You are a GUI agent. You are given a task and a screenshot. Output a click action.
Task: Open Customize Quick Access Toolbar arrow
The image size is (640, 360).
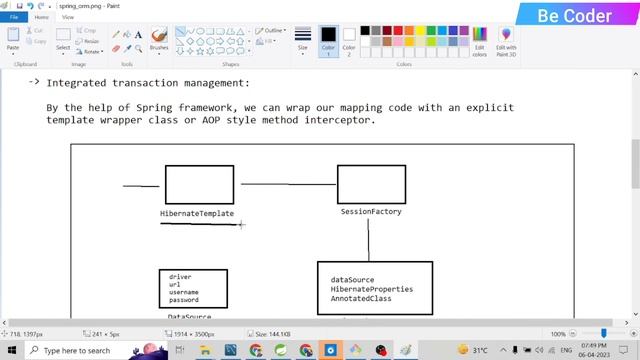click(x=50, y=7)
